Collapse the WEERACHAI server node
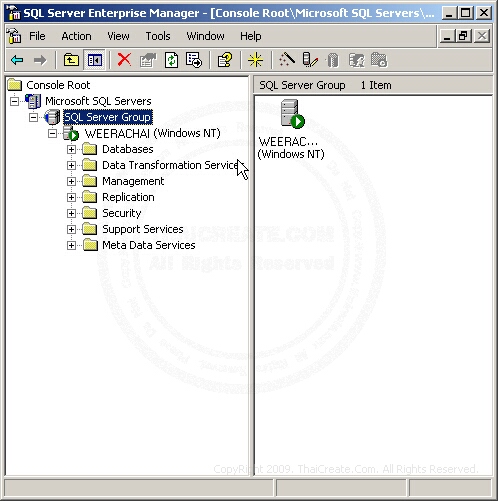 click(52, 133)
